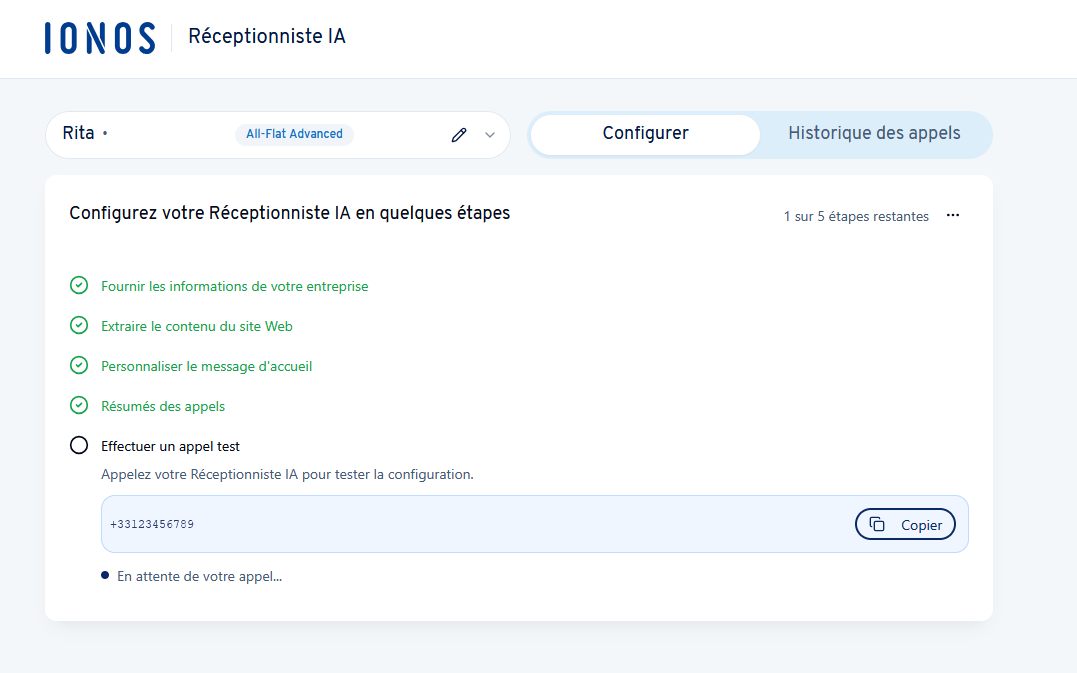1077x673 pixels.
Task: Click the dot beside En attente de votre appel
Action: (105, 576)
